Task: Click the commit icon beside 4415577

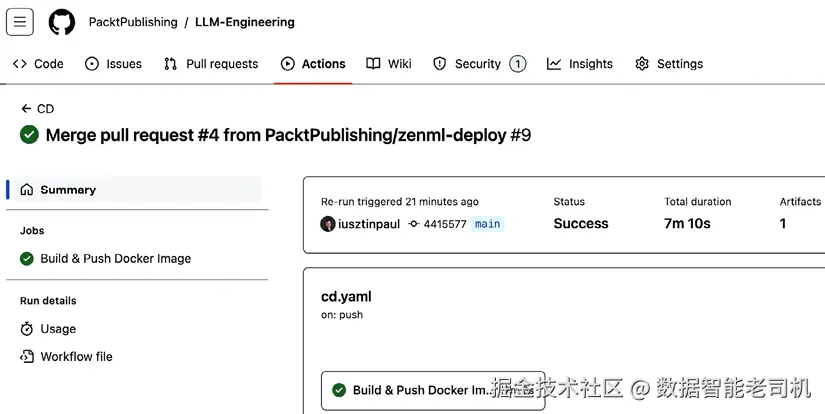Action: tap(414, 224)
